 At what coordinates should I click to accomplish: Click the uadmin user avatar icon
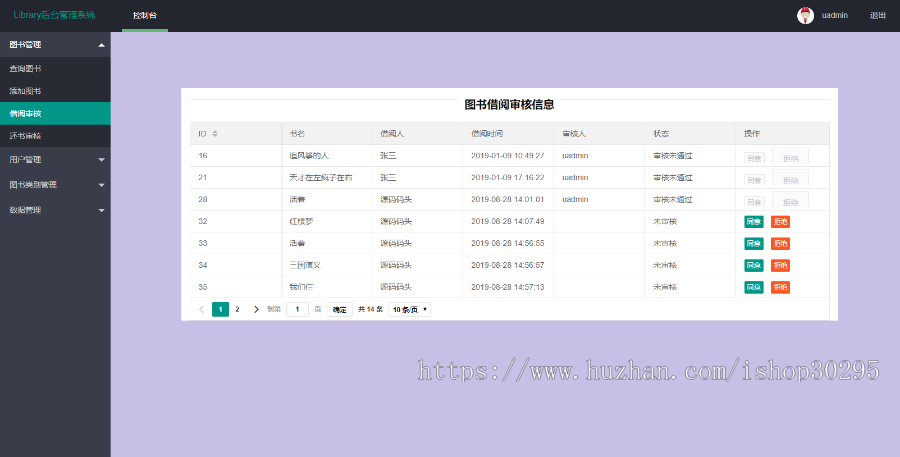[x=805, y=16]
